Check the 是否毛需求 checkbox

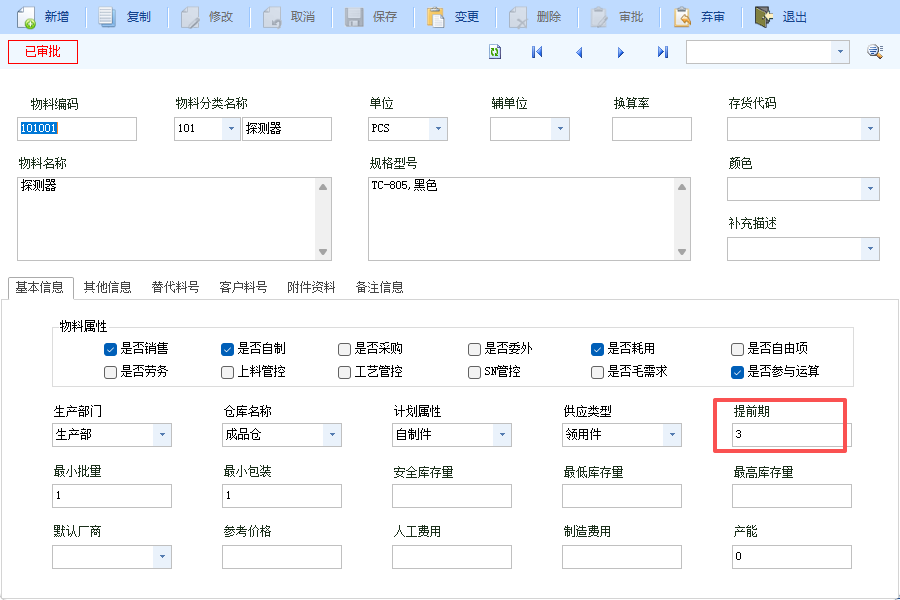pyautogui.click(x=598, y=373)
